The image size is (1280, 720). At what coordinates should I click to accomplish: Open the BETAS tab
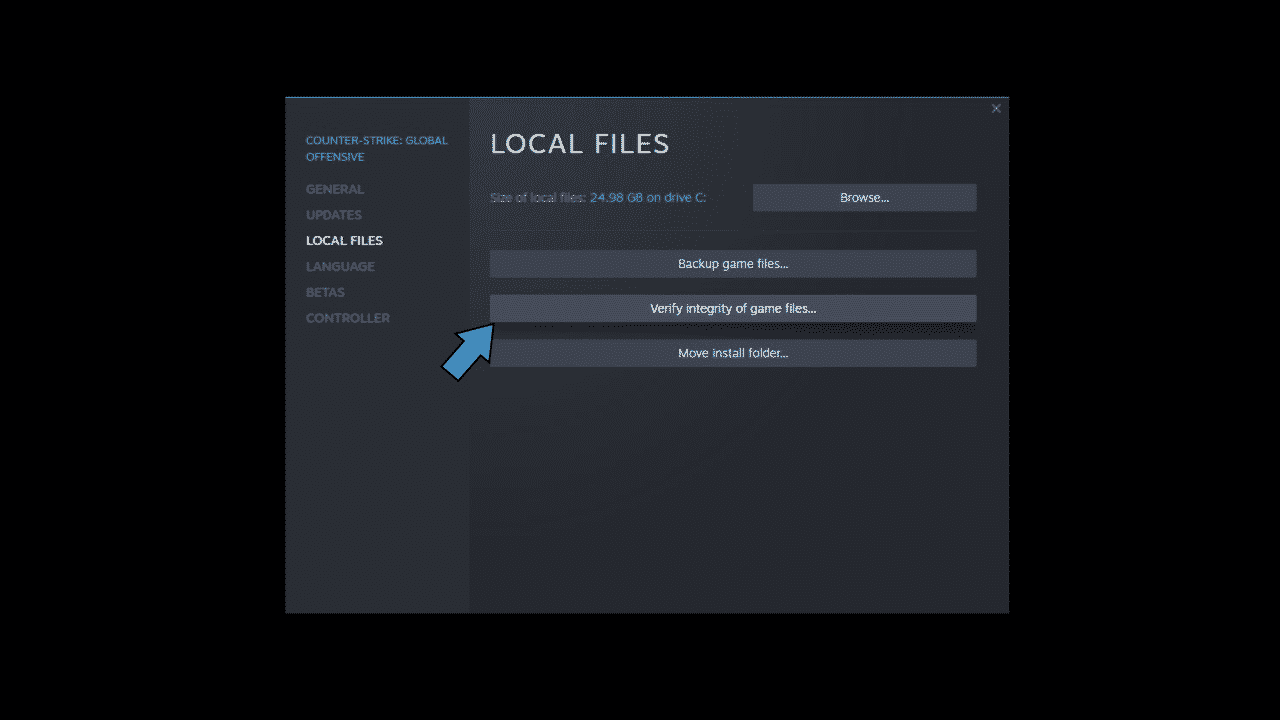(x=325, y=292)
